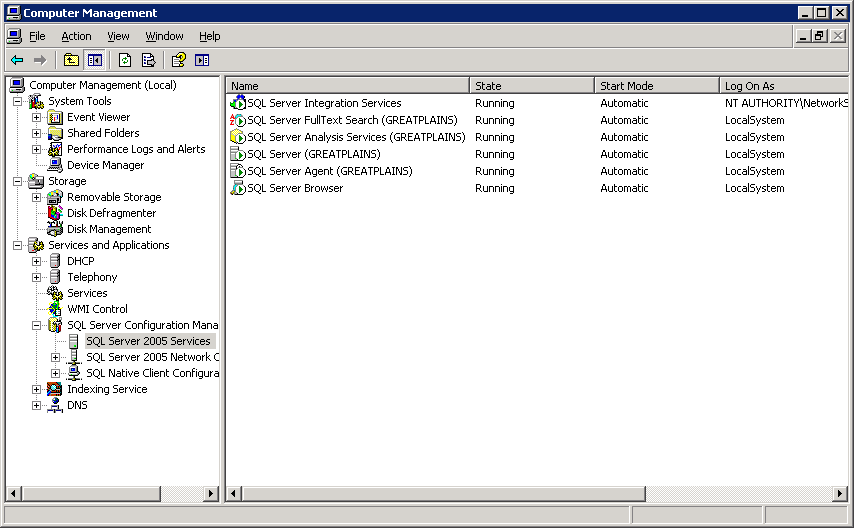Screen dimensions: 854x528
Task: Select Computer Management (Local) root node
Action: (103, 85)
